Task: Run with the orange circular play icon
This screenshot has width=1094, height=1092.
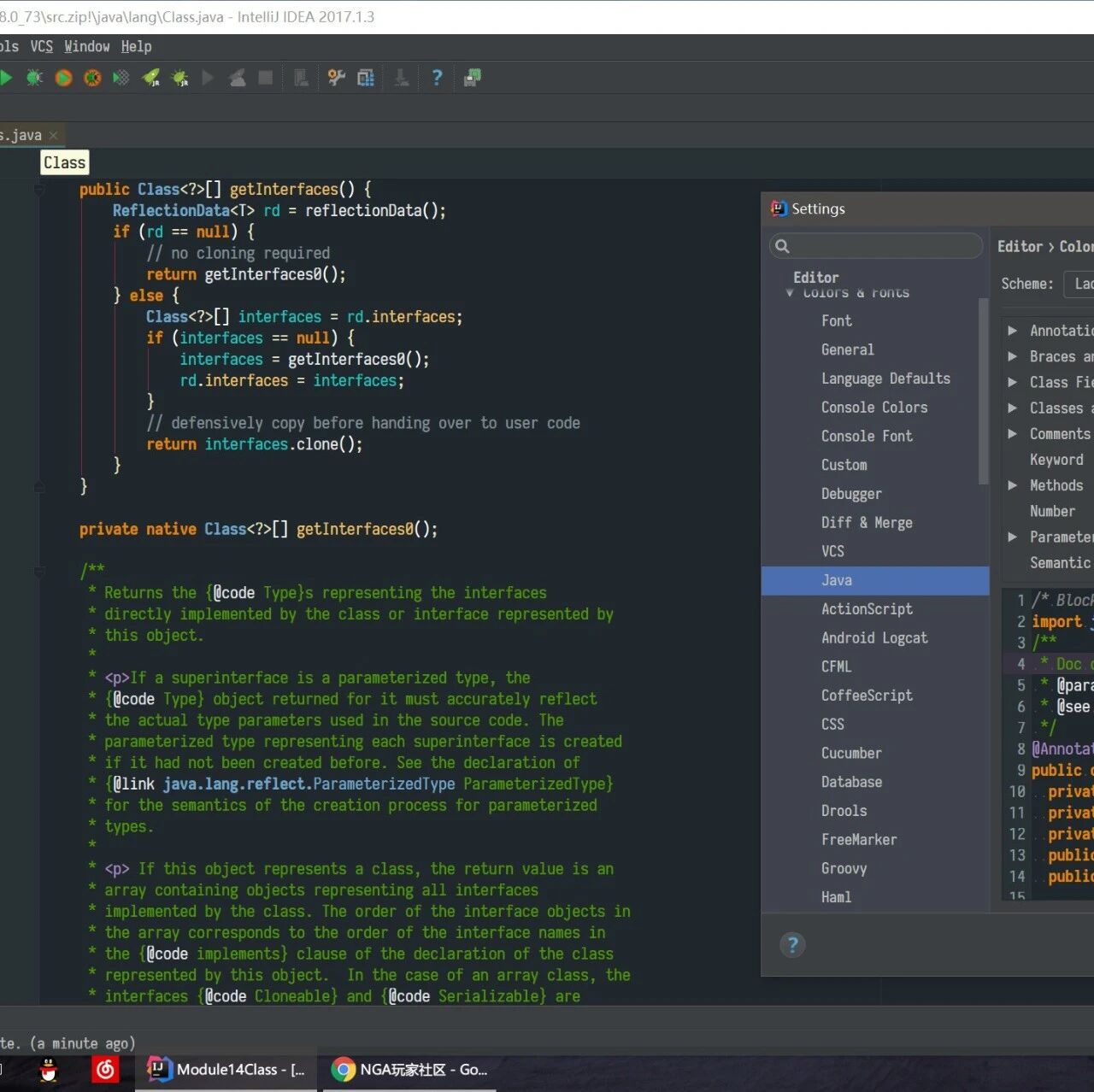Action: [x=63, y=78]
